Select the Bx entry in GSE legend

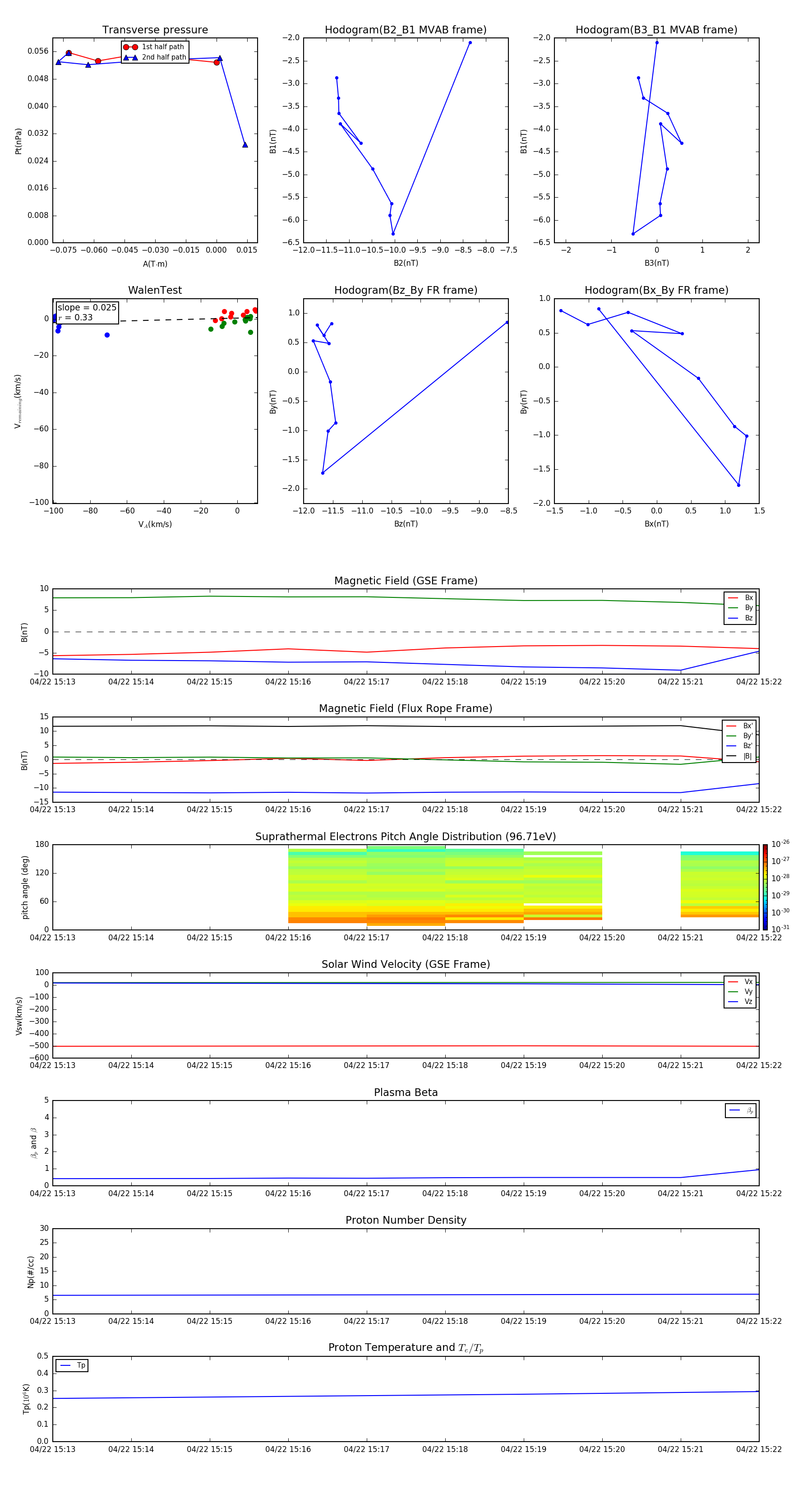740,598
